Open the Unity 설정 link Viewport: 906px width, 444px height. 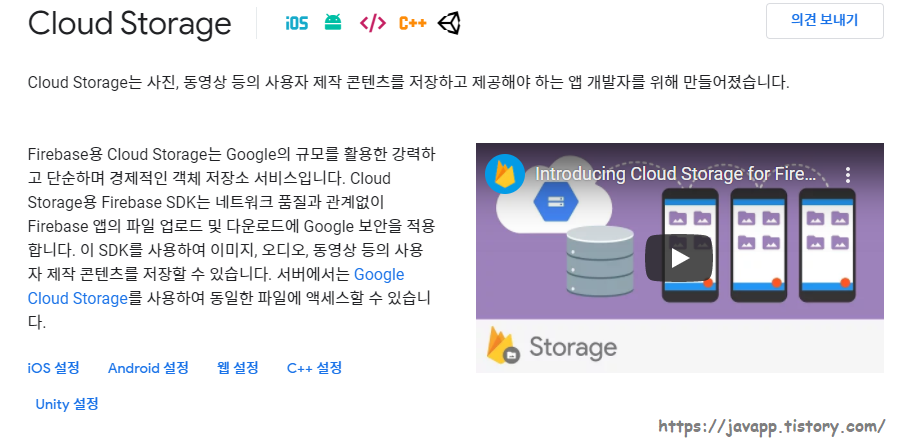[67, 404]
